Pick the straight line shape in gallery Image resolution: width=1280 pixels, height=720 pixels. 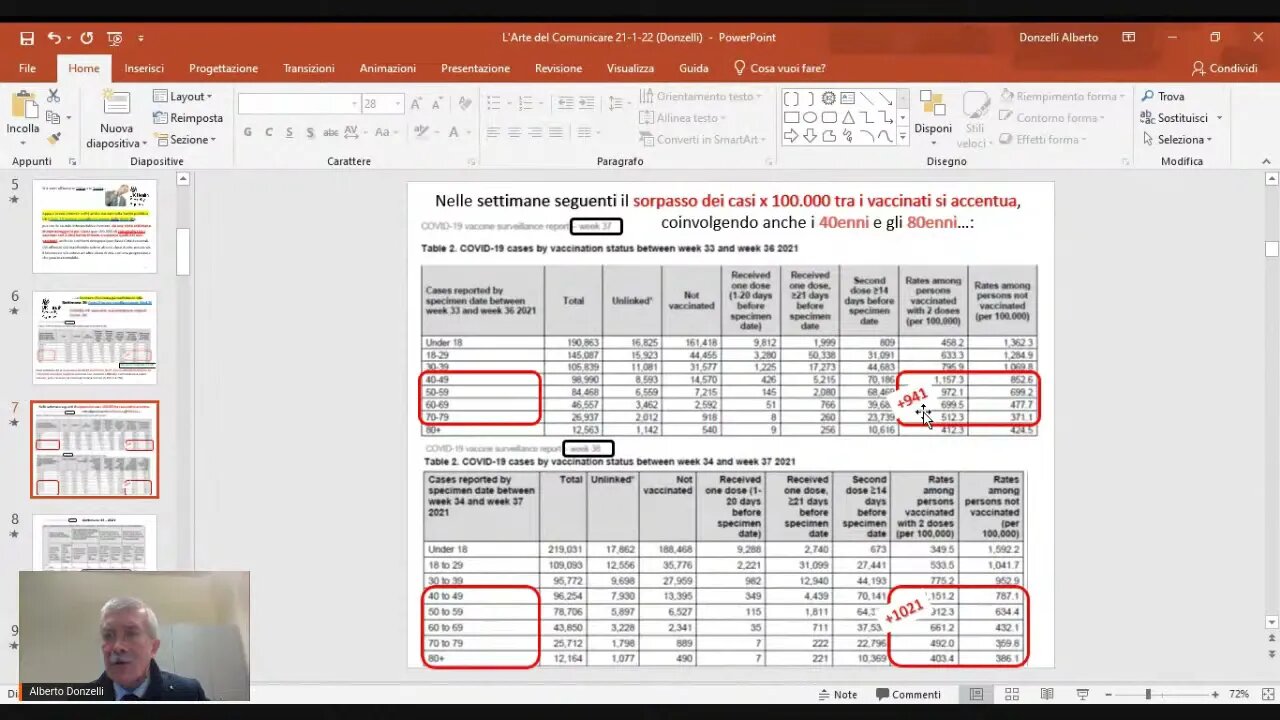coord(867,98)
